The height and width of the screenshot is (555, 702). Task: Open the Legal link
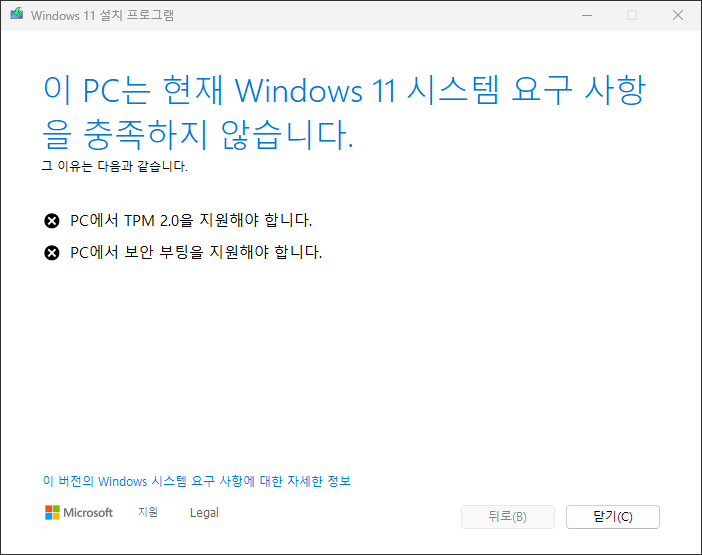pyautogui.click(x=204, y=512)
